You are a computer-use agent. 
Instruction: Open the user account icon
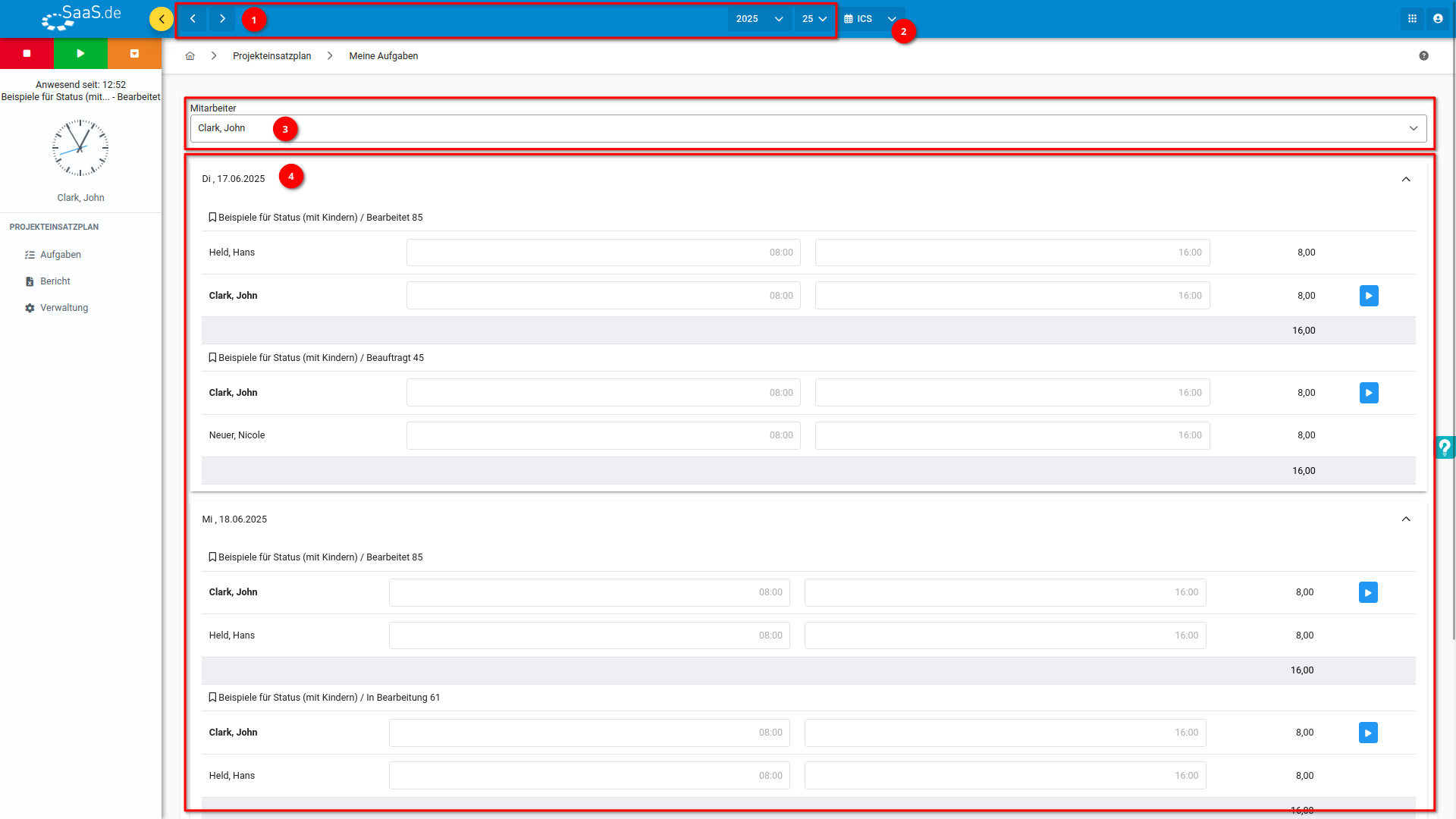pos(1438,19)
